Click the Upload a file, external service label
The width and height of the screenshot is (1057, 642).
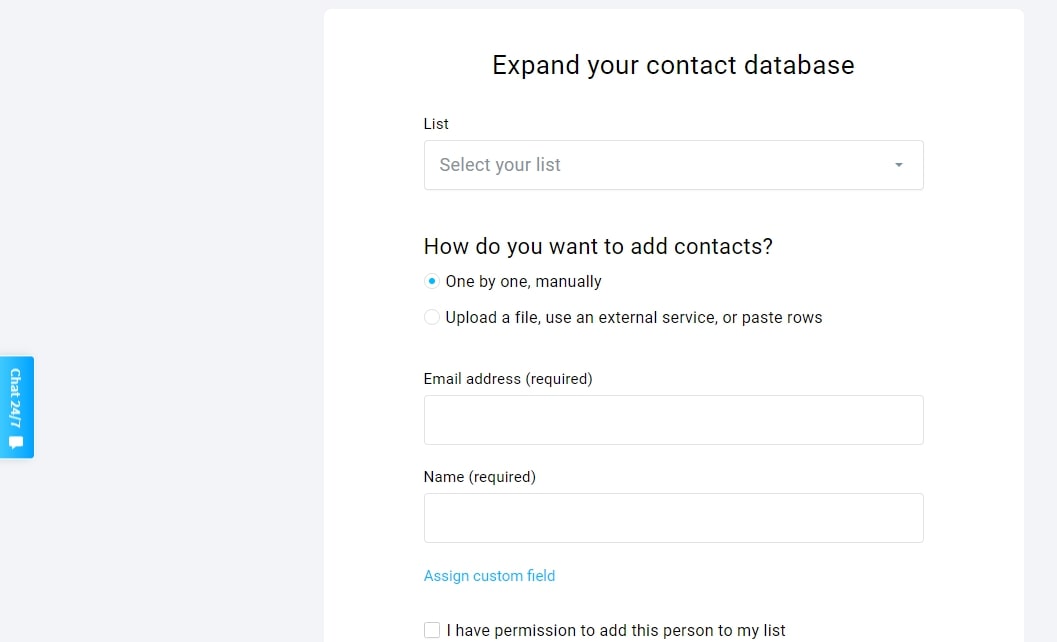click(634, 318)
